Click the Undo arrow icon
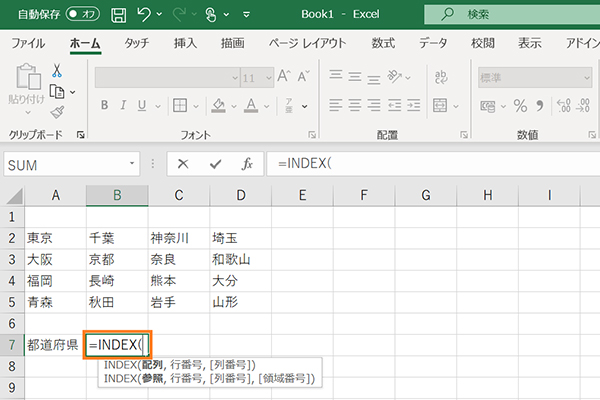This screenshot has width=600, height=400. tap(145, 15)
